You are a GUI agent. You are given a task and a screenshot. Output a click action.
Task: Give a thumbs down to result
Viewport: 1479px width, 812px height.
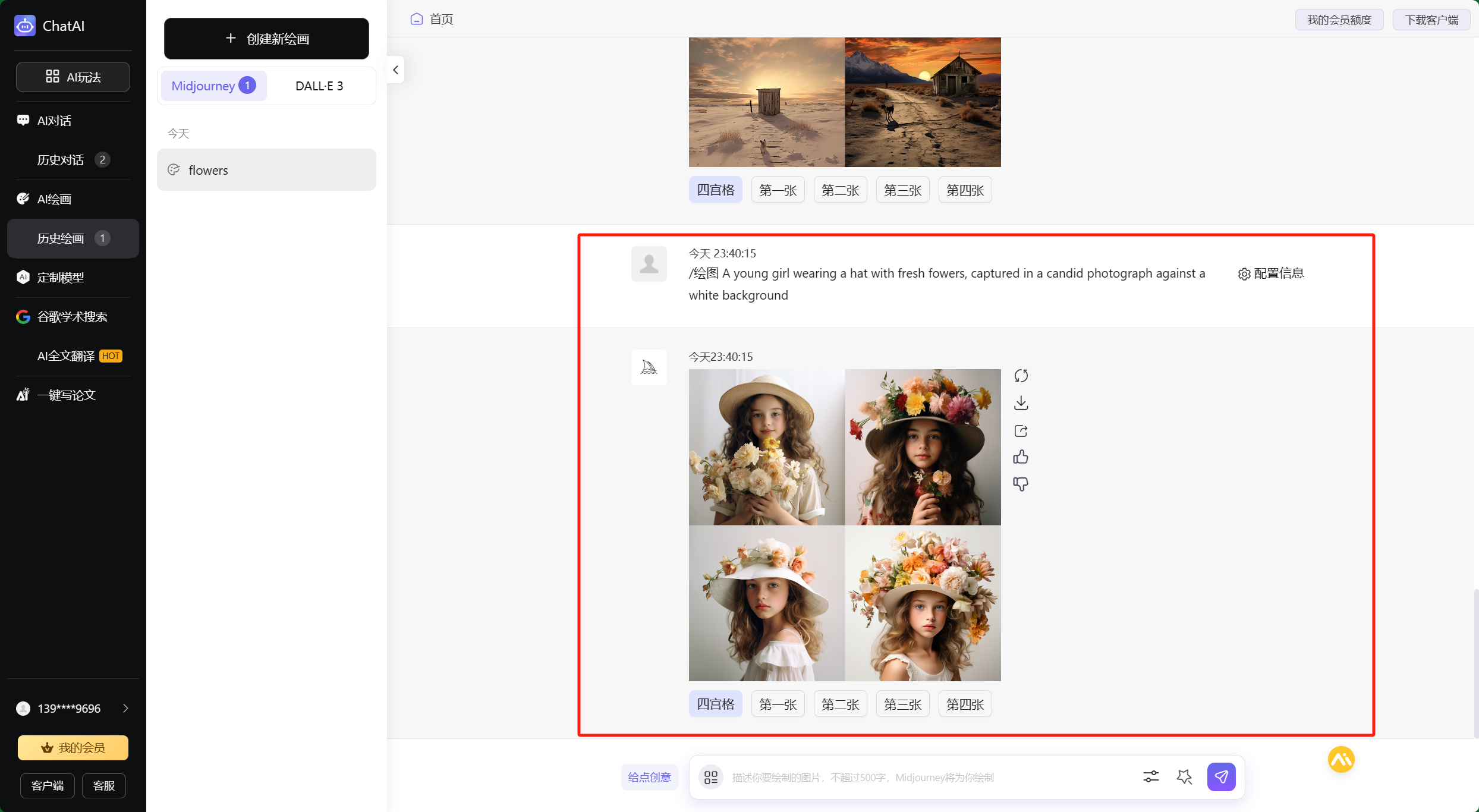coord(1021,484)
